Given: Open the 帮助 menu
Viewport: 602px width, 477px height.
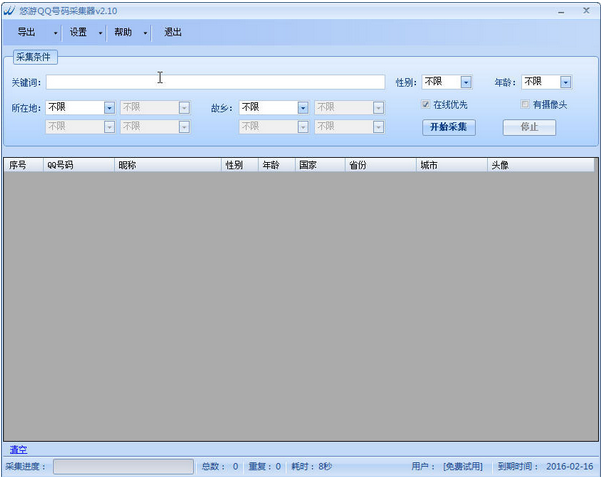Looking at the screenshot, I should 123,32.
